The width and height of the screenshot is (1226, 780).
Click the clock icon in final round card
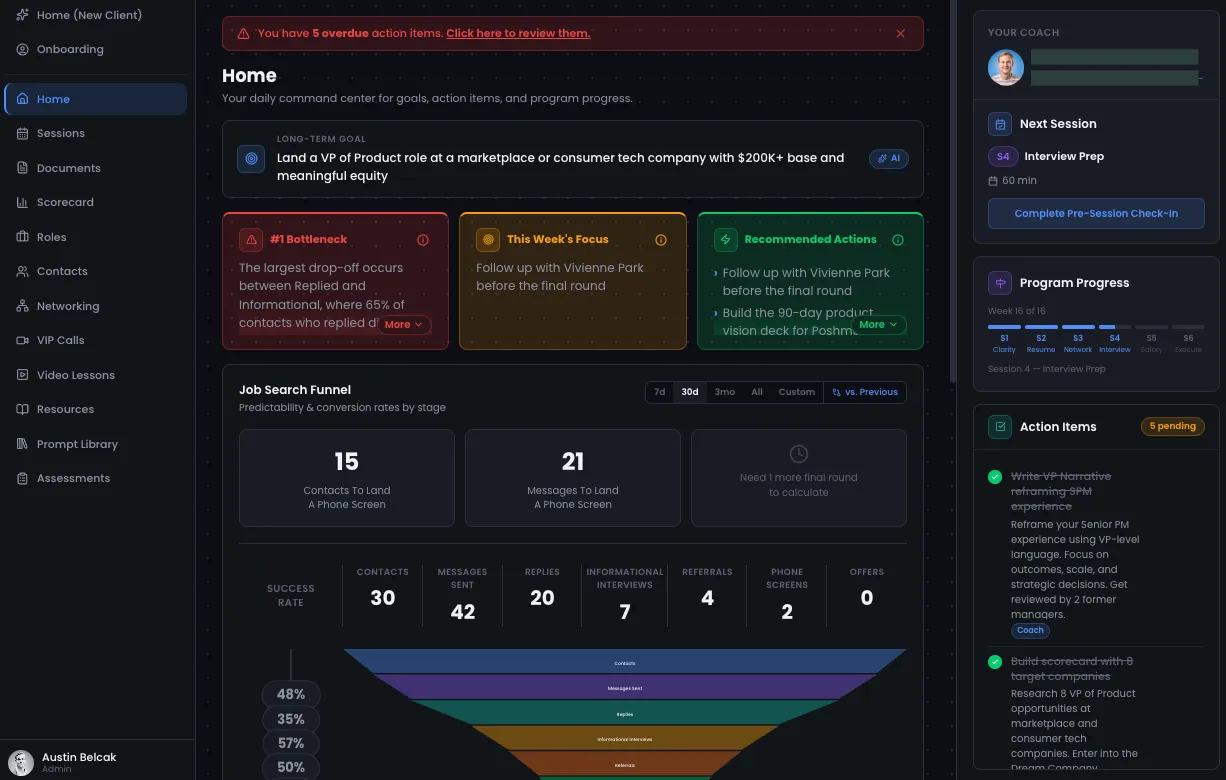tap(798, 454)
